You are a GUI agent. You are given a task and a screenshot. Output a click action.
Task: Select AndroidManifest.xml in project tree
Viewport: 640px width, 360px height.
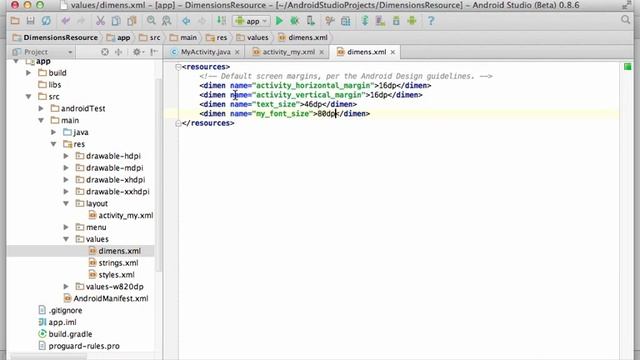pos(106,298)
